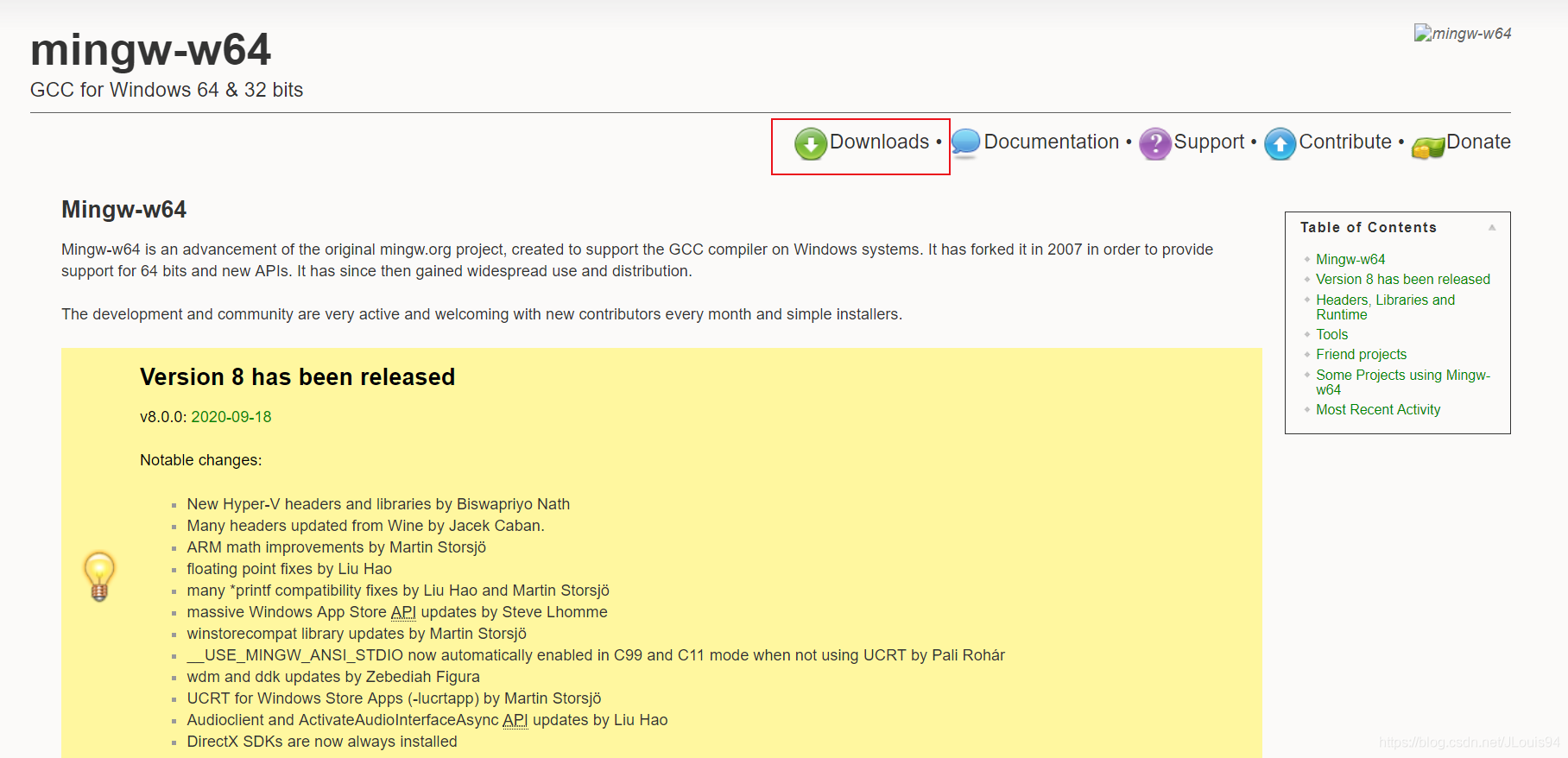The width and height of the screenshot is (1568, 758).
Task: Go to Mingw-w64 in the table of contents
Action: tap(1350, 259)
